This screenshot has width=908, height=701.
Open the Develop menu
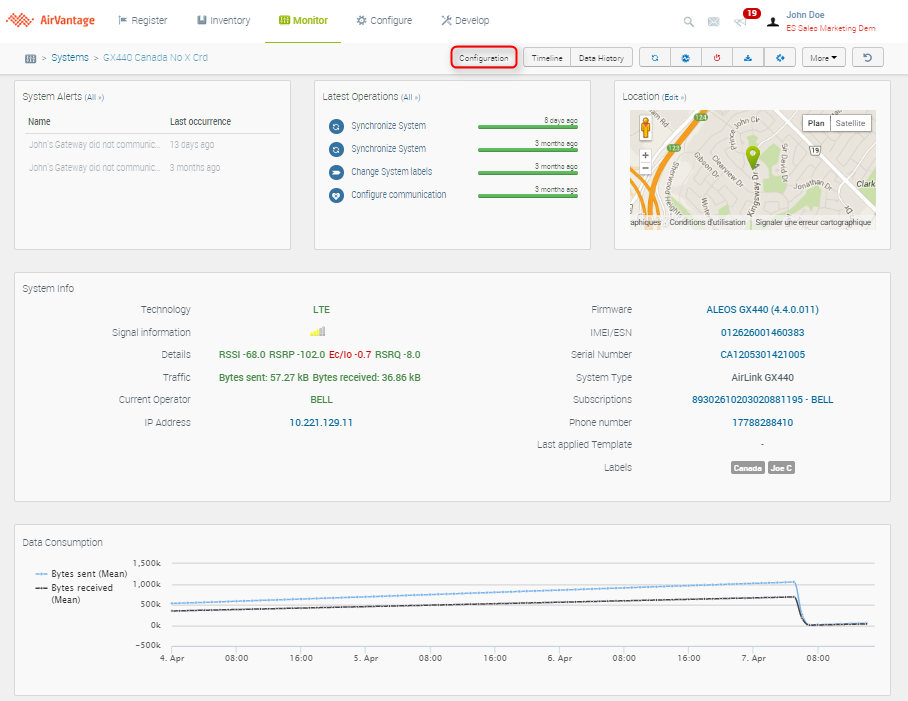click(x=465, y=20)
